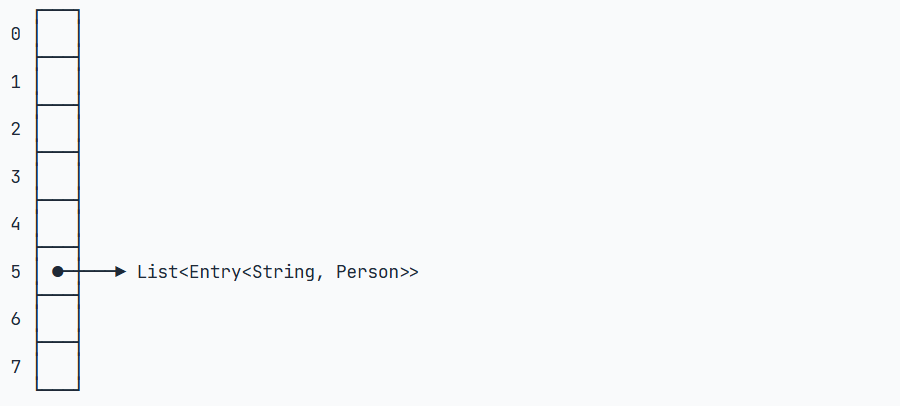Click the index number 7
The height and width of the screenshot is (406, 900).
point(15,366)
